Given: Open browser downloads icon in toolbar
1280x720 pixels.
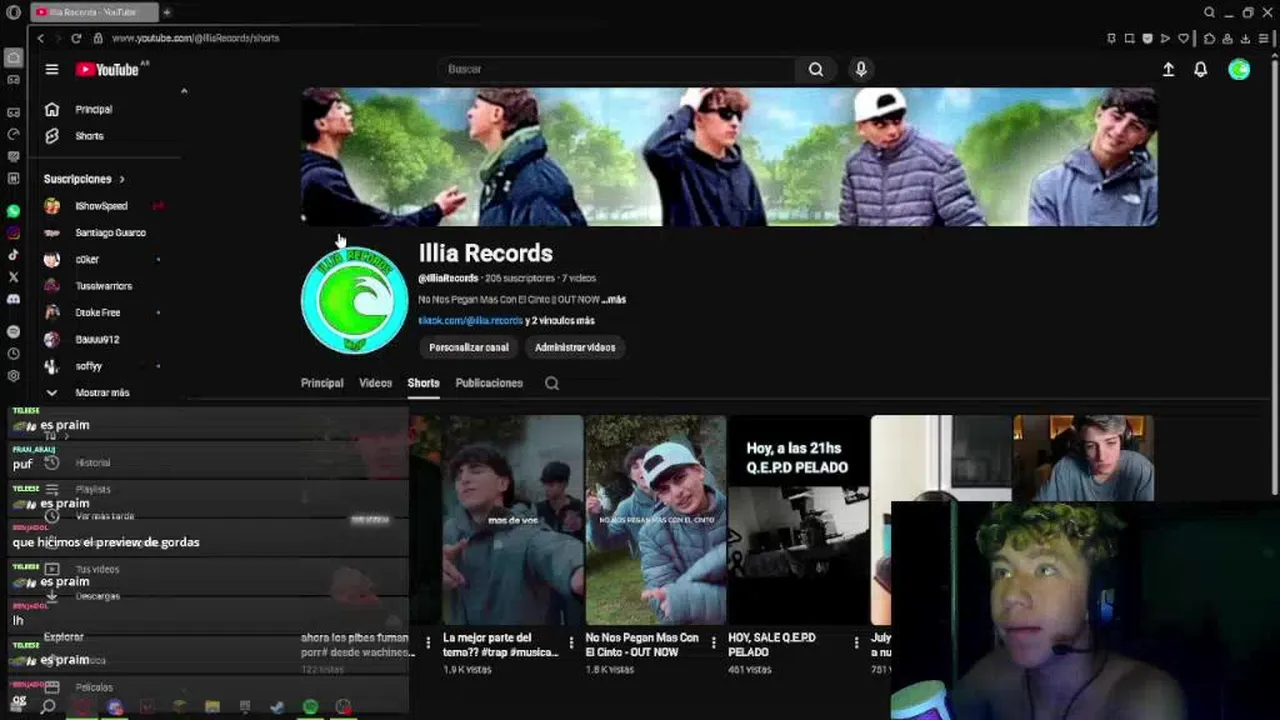Looking at the screenshot, I should (1245, 38).
